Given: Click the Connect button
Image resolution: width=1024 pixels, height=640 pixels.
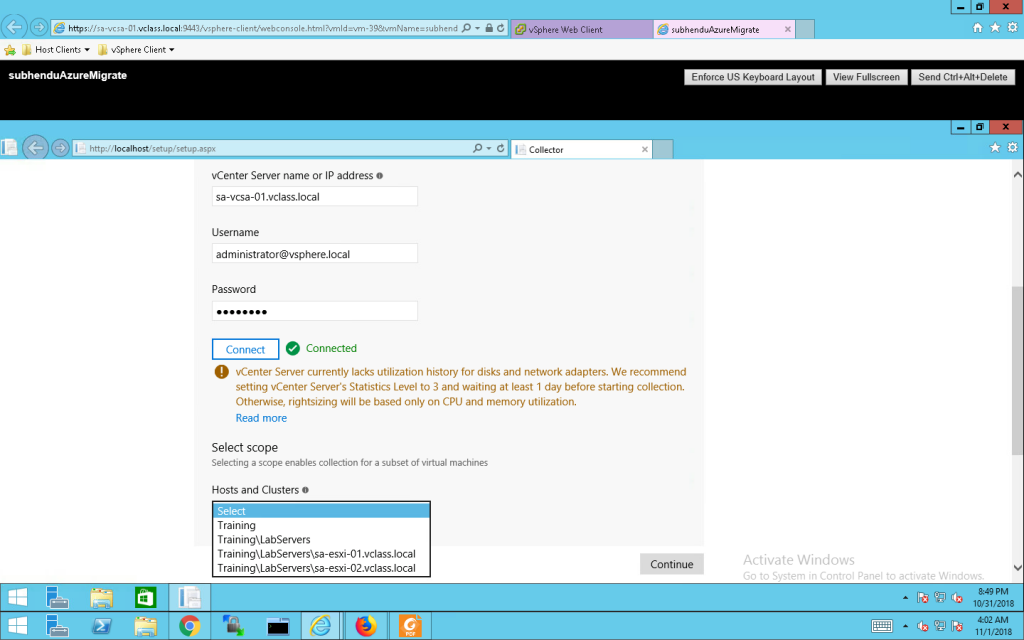Looking at the screenshot, I should pos(246,349).
